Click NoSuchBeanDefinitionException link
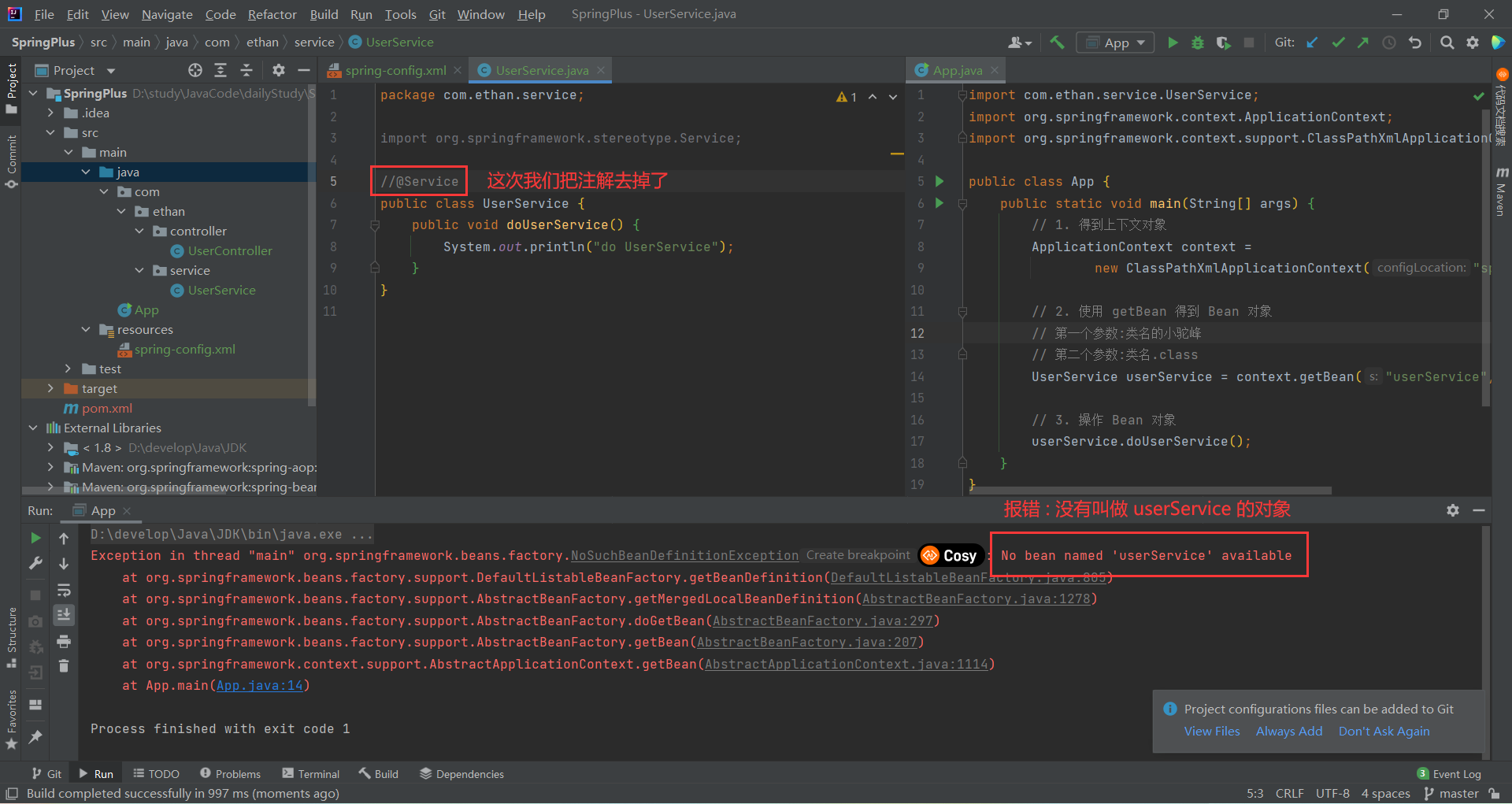1512x804 pixels. pos(684,556)
